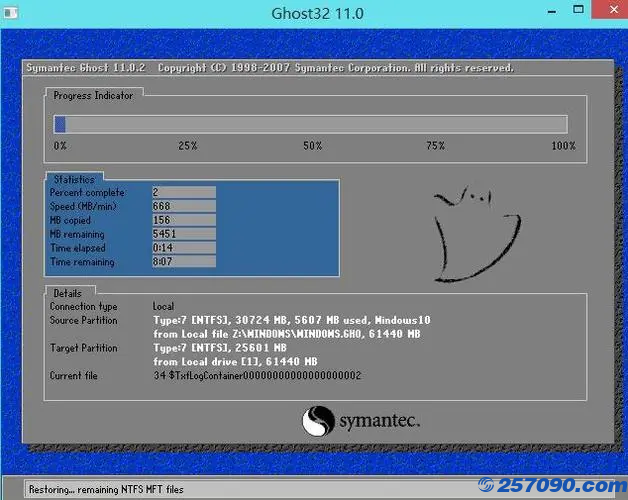The height and width of the screenshot is (500, 628).
Task: Click the 'Current file' label
Action: click(x=73, y=376)
